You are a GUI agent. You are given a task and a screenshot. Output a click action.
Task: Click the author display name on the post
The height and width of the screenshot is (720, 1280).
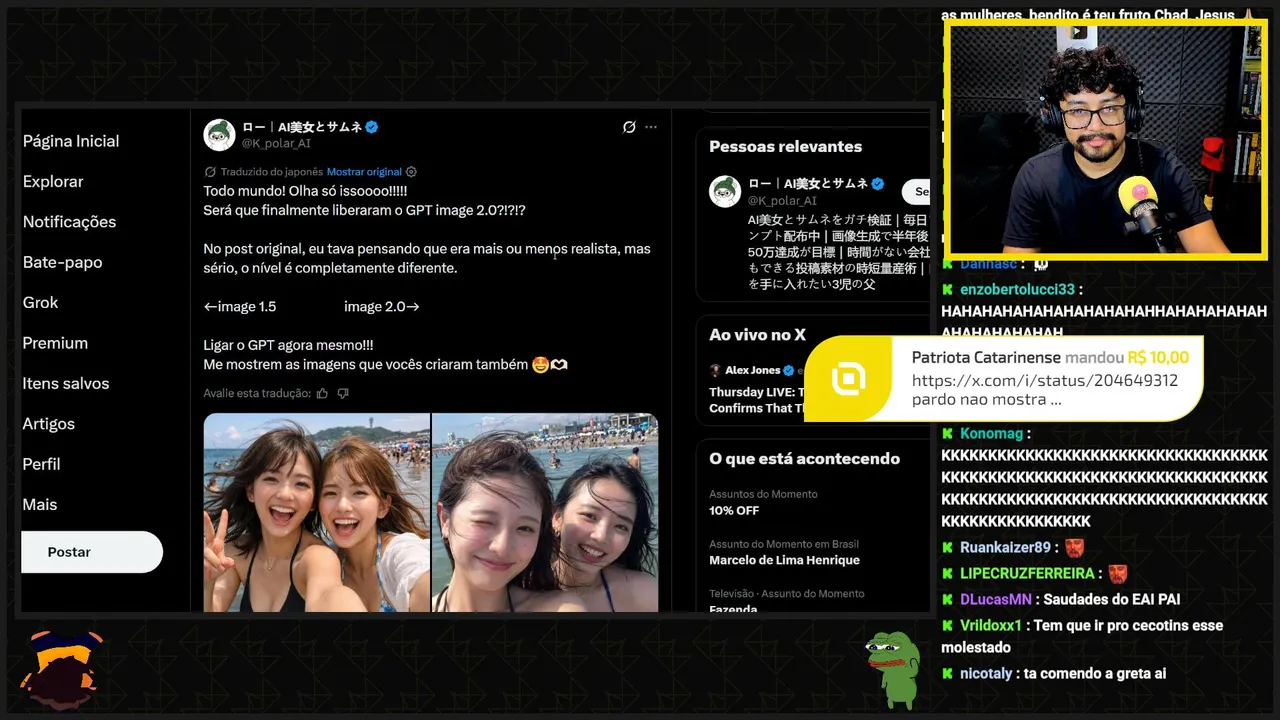click(301, 127)
